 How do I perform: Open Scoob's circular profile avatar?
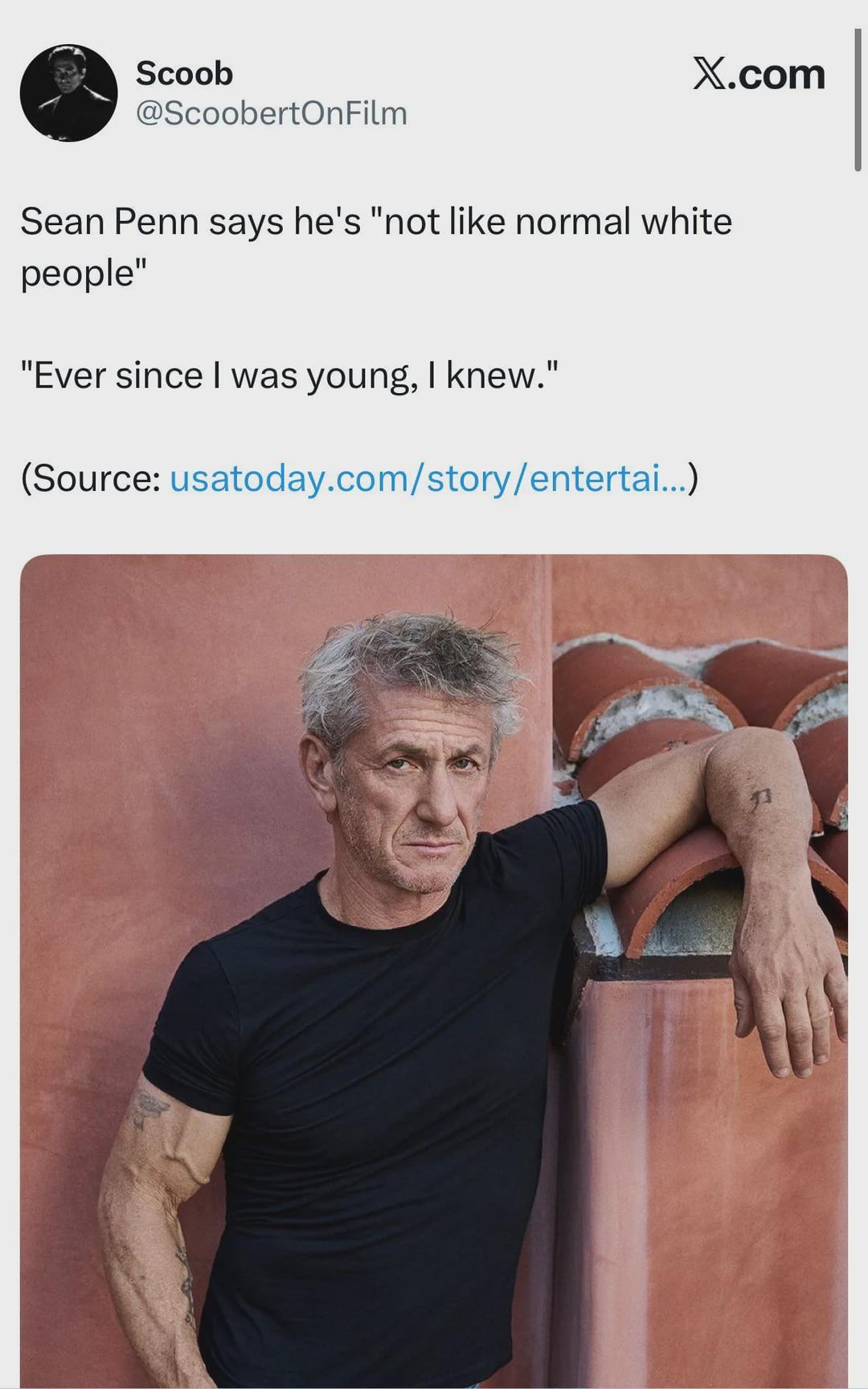pyautogui.click(x=68, y=93)
